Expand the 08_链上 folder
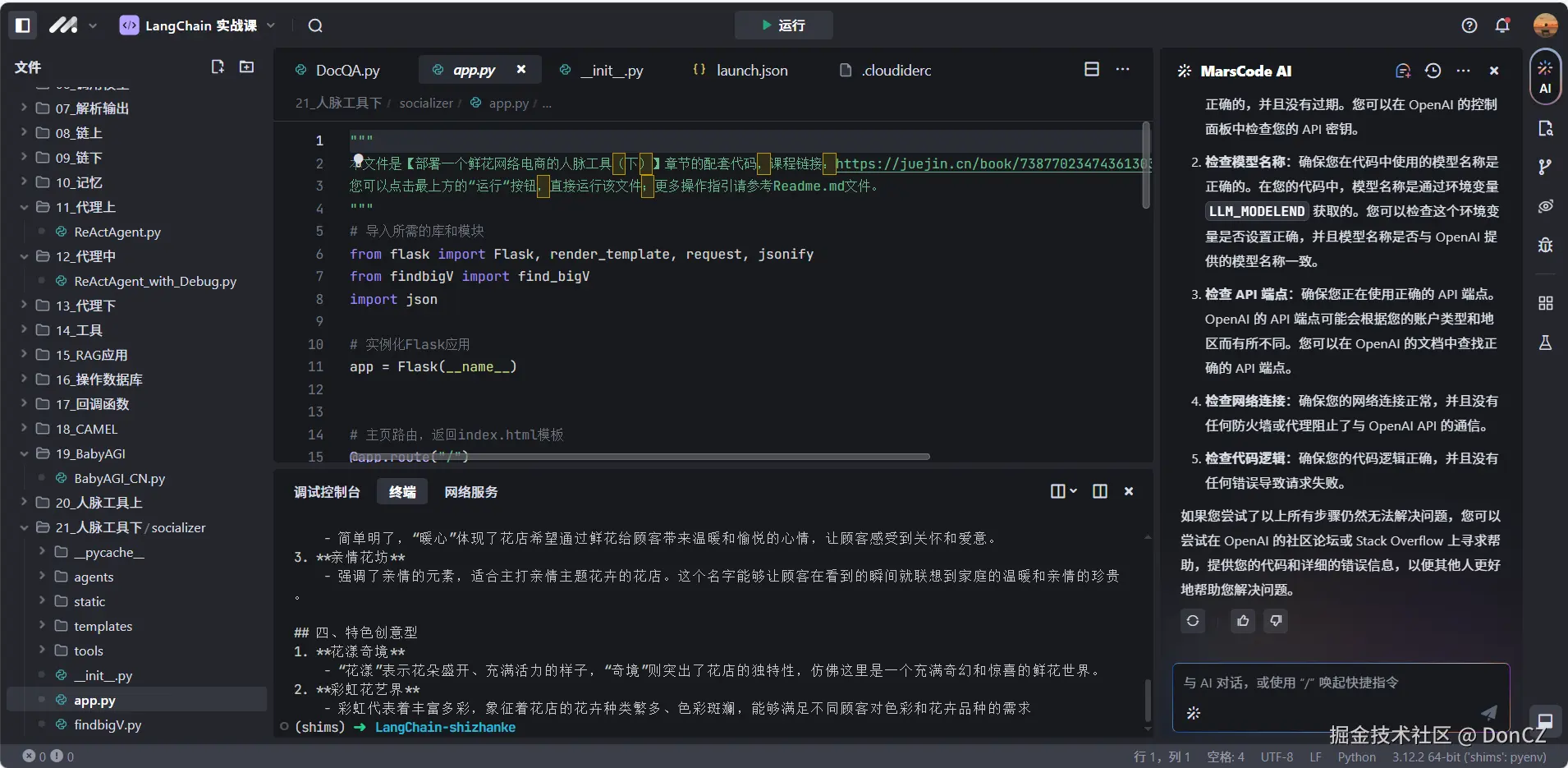The height and width of the screenshot is (768, 1568). [136, 133]
